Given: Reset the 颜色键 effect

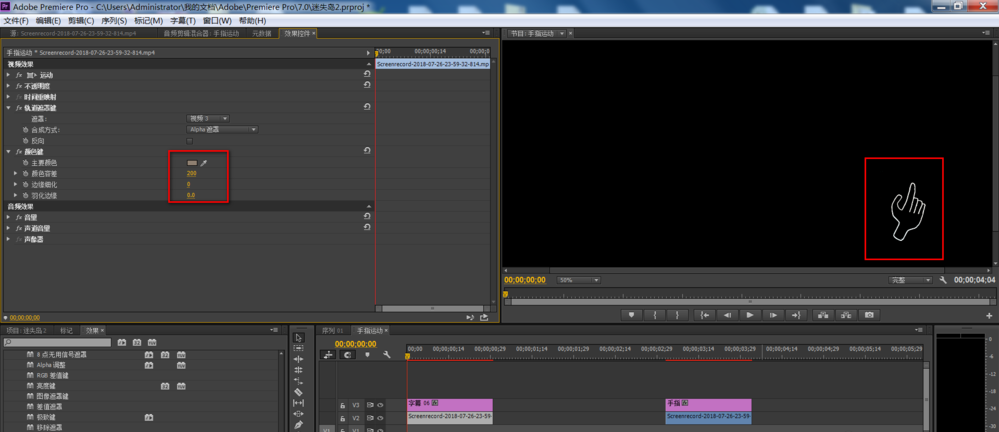Looking at the screenshot, I should (367, 151).
